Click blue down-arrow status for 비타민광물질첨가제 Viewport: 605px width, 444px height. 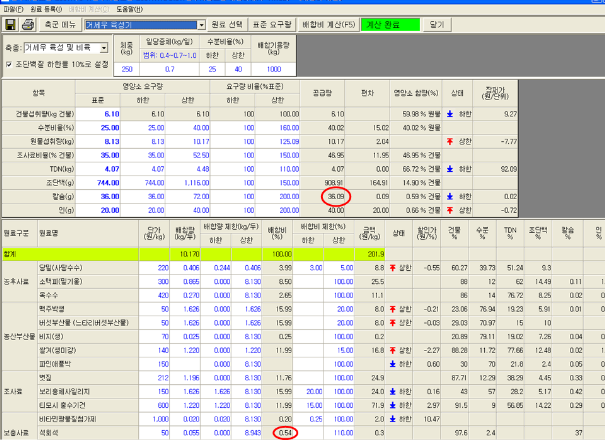click(x=393, y=419)
